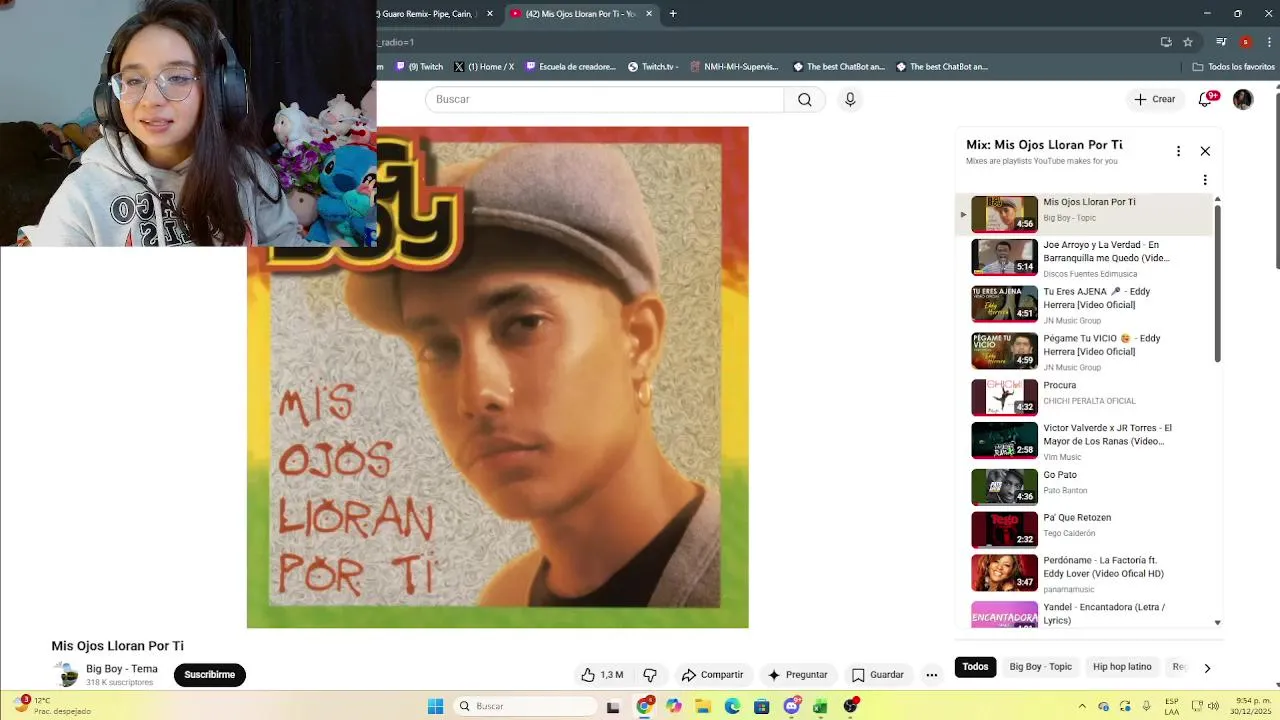Open the Twitch.tv bookmark
This screenshot has height=720, width=1280.
click(653, 67)
